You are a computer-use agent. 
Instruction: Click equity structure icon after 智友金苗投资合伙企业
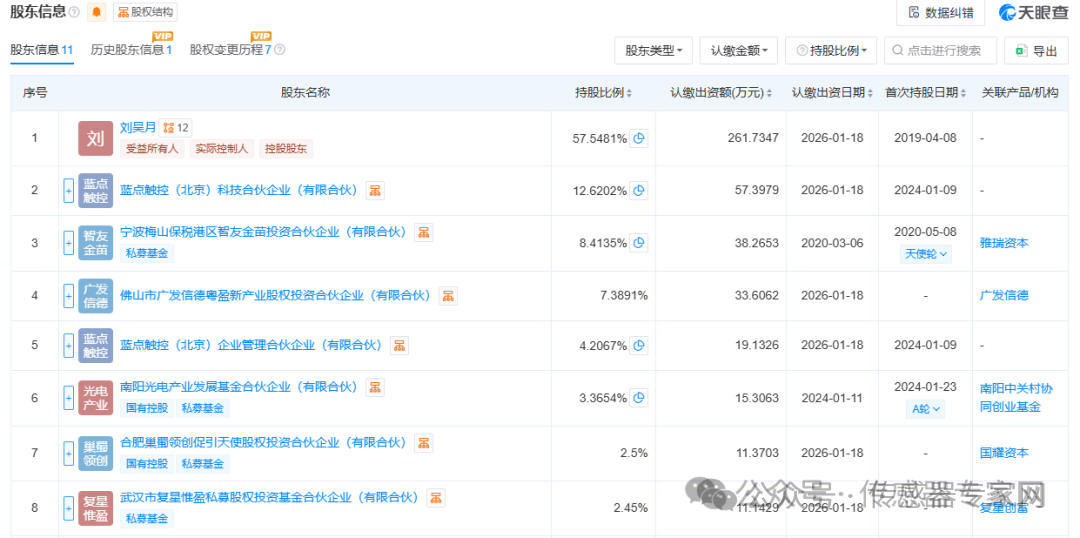coord(424,233)
